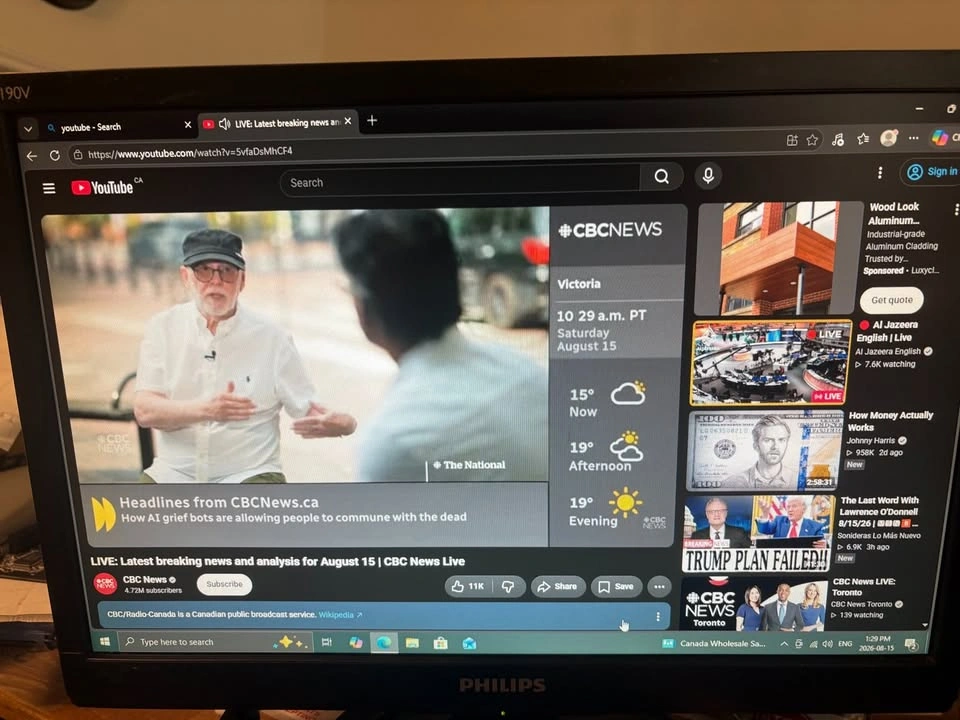Open the Wood Look Aluminum sponsored ad thumbnail
The image size is (960, 720).
coord(781,258)
